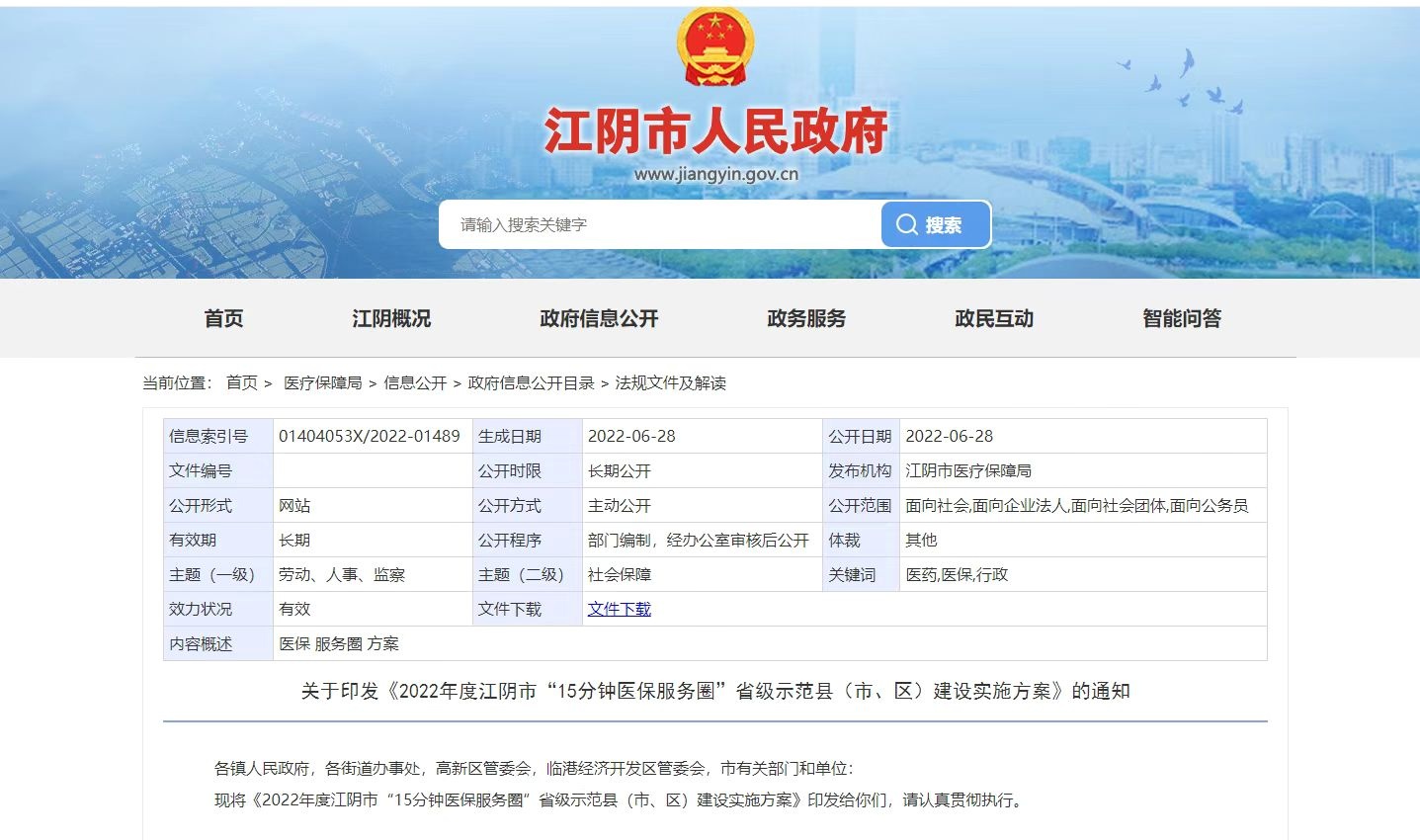Click 法规文件及解读 breadcrumb link
This screenshot has height=840, width=1420.
(x=670, y=383)
